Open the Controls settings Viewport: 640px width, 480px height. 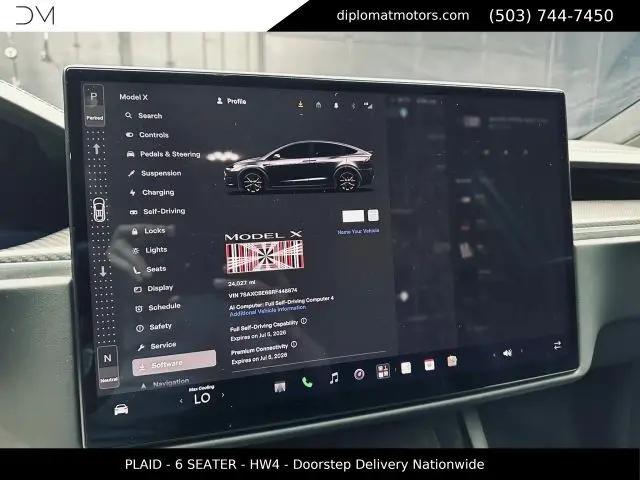pyautogui.click(x=147, y=135)
